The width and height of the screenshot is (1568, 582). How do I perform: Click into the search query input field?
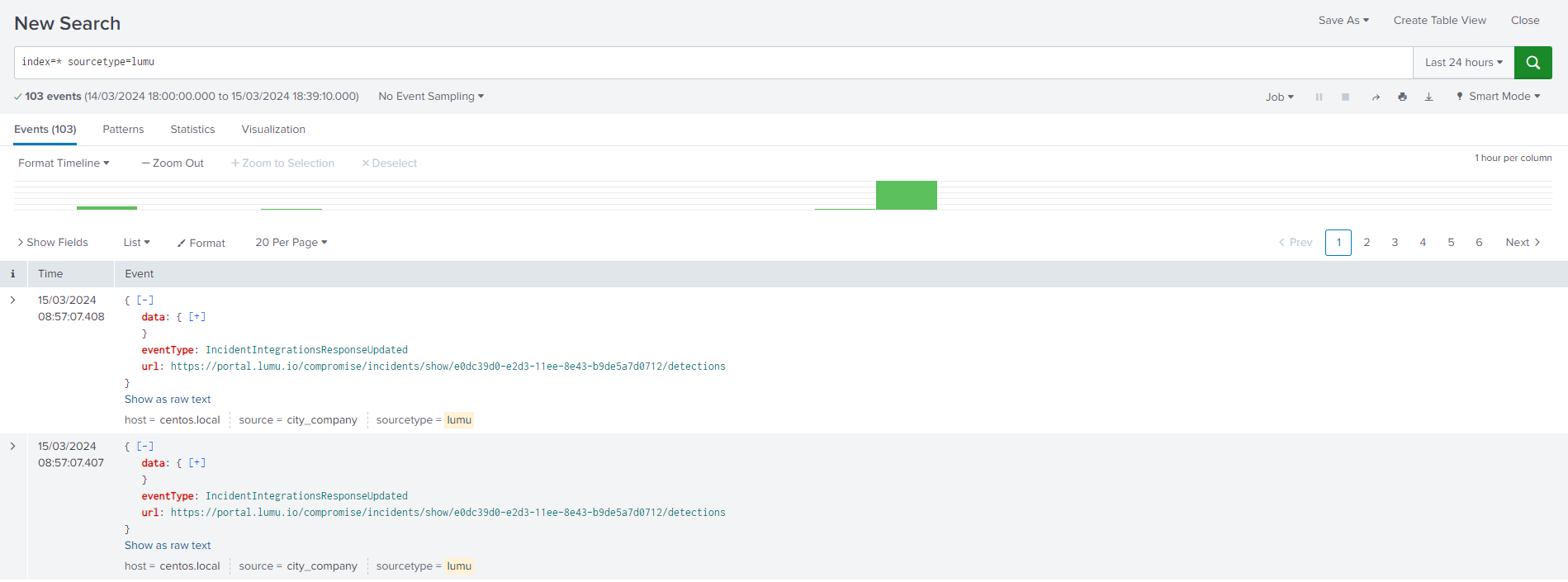point(710,63)
